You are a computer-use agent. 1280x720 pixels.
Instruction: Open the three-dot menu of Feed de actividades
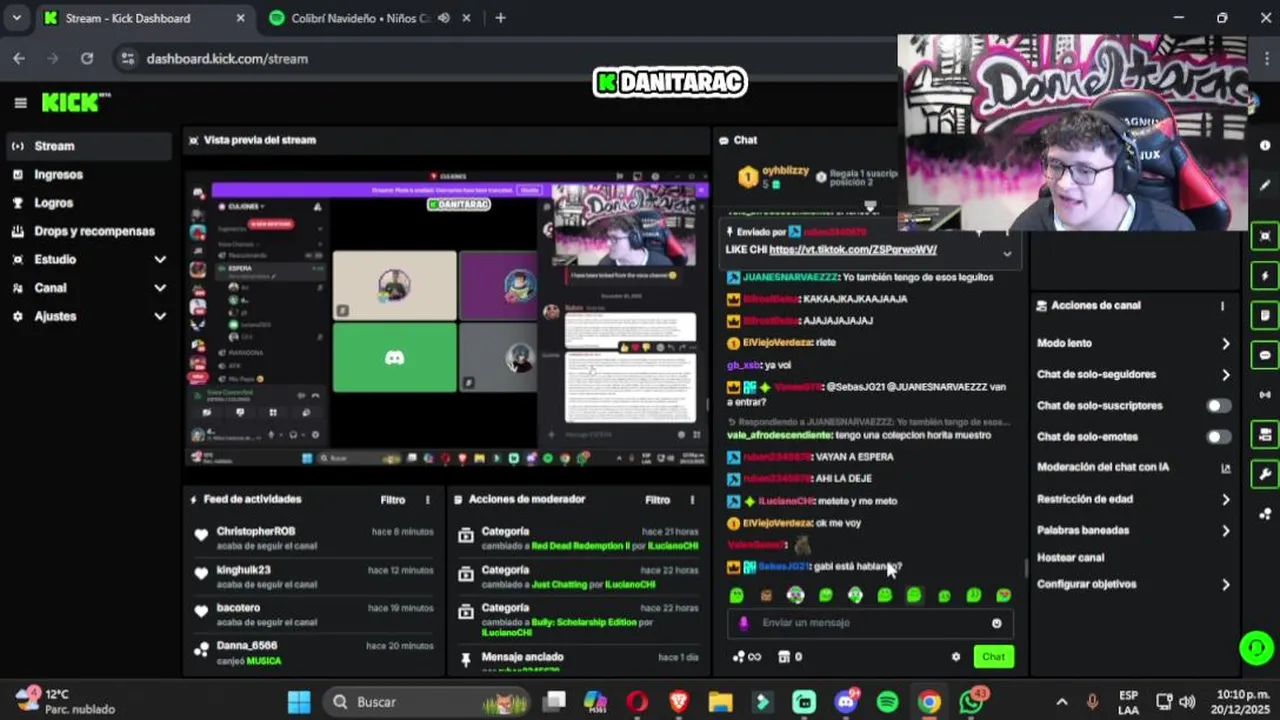coord(428,500)
